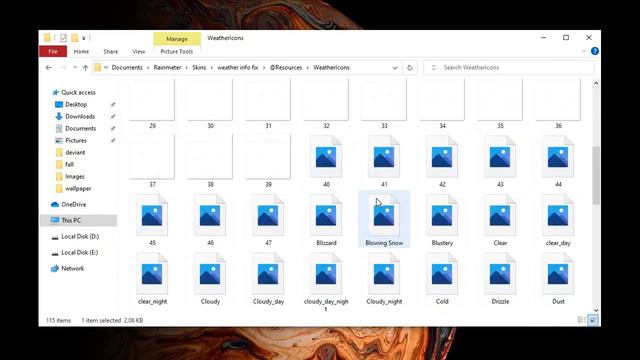Click the Back navigation arrow
This screenshot has height=360, width=640.
pos(49,68)
